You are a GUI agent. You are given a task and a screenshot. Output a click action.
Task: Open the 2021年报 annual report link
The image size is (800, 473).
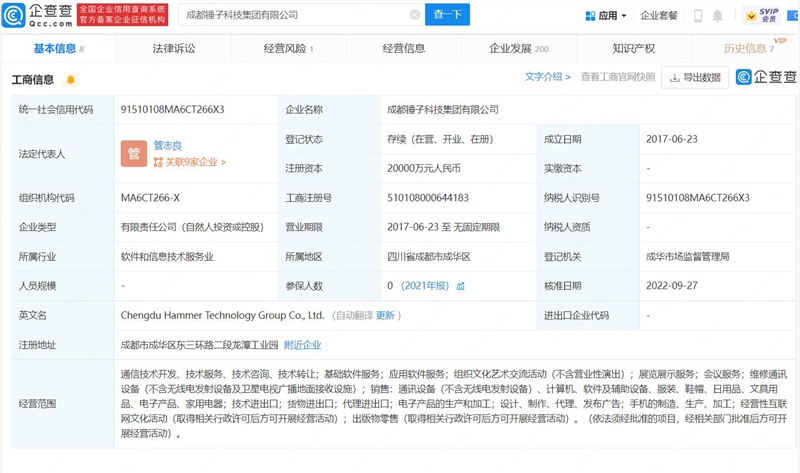coord(424,286)
